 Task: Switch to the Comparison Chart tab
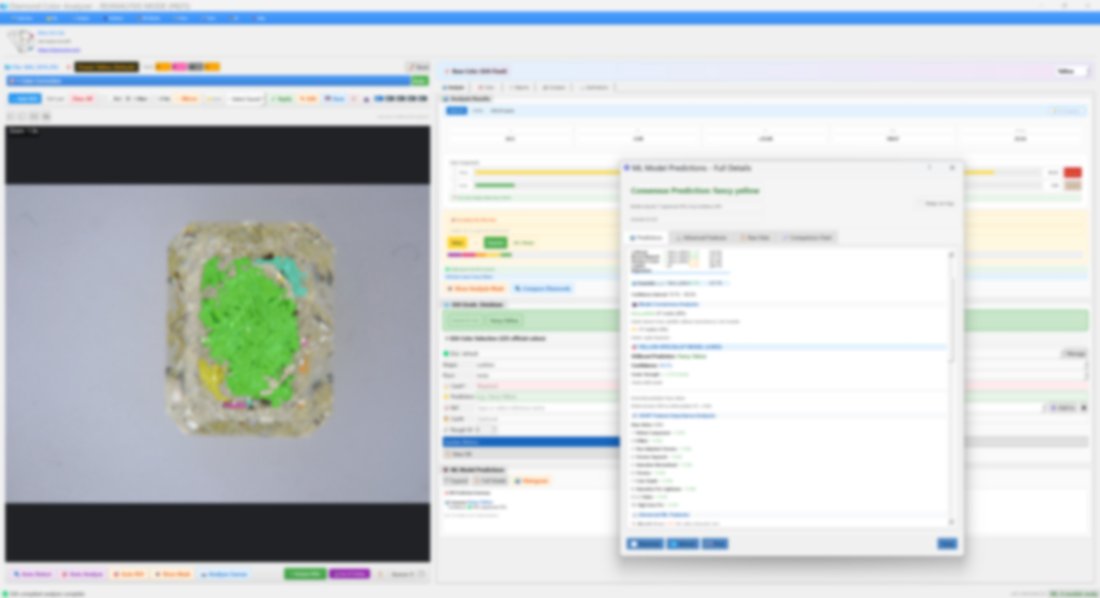click(x=810, y=238)
